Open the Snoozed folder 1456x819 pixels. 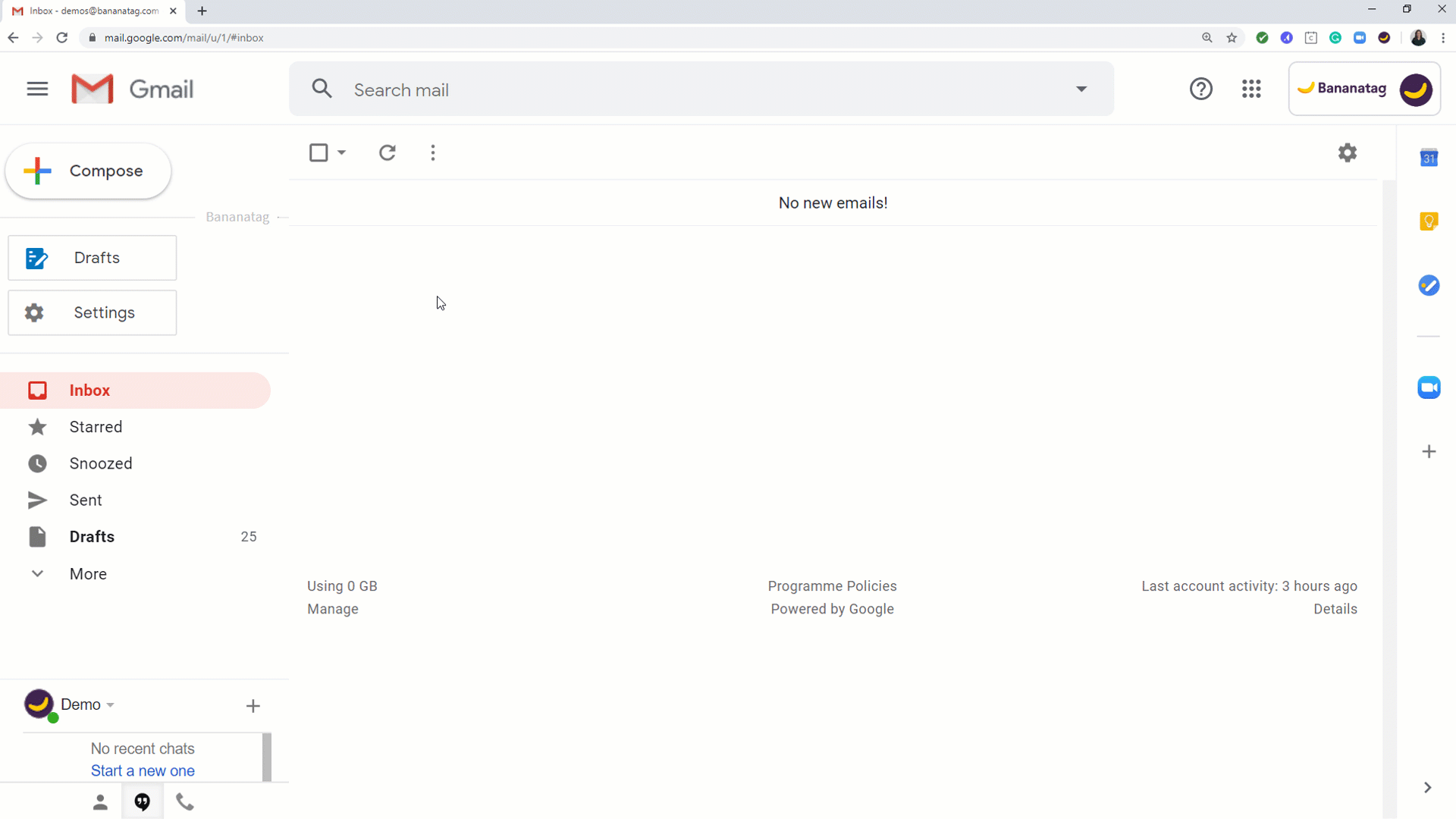click(x=135, y=463)
